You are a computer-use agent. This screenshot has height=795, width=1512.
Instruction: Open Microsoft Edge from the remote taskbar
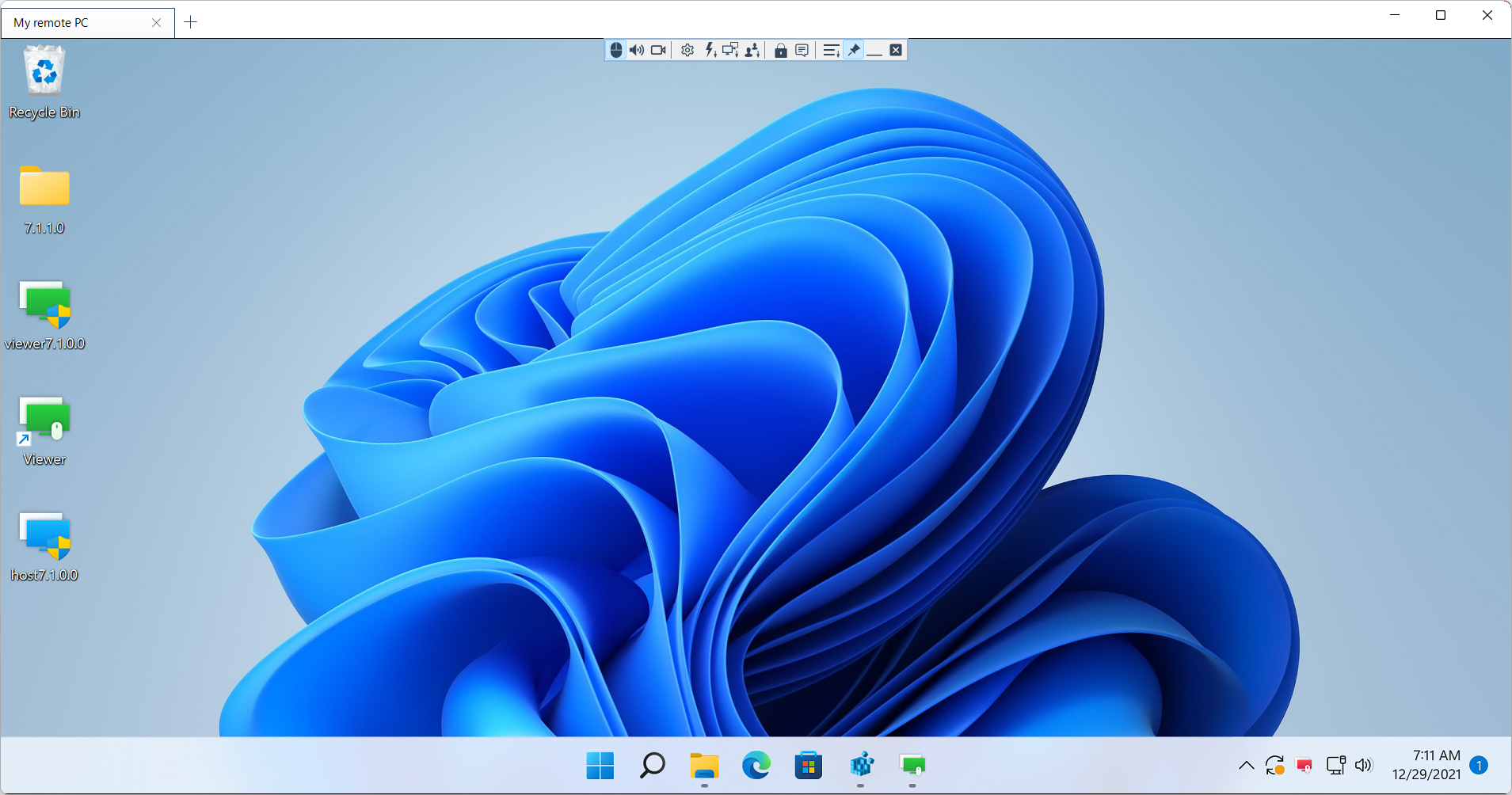[x=756, y=766]
